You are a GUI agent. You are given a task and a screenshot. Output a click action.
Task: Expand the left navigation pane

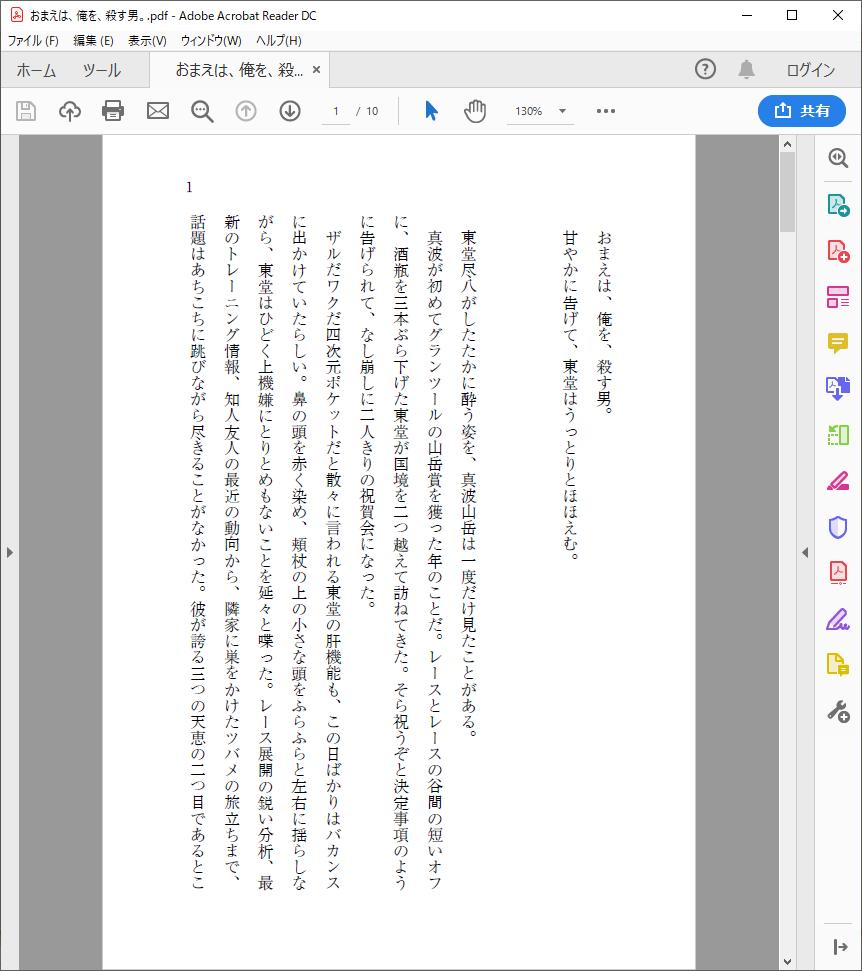9,552
